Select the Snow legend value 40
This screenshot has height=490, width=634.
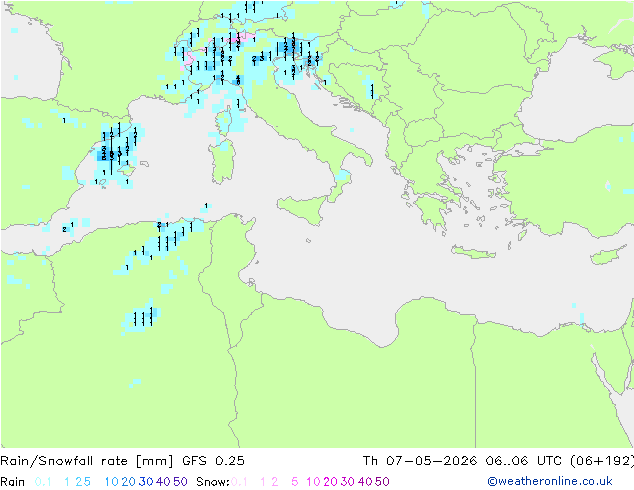pos(365,482)
